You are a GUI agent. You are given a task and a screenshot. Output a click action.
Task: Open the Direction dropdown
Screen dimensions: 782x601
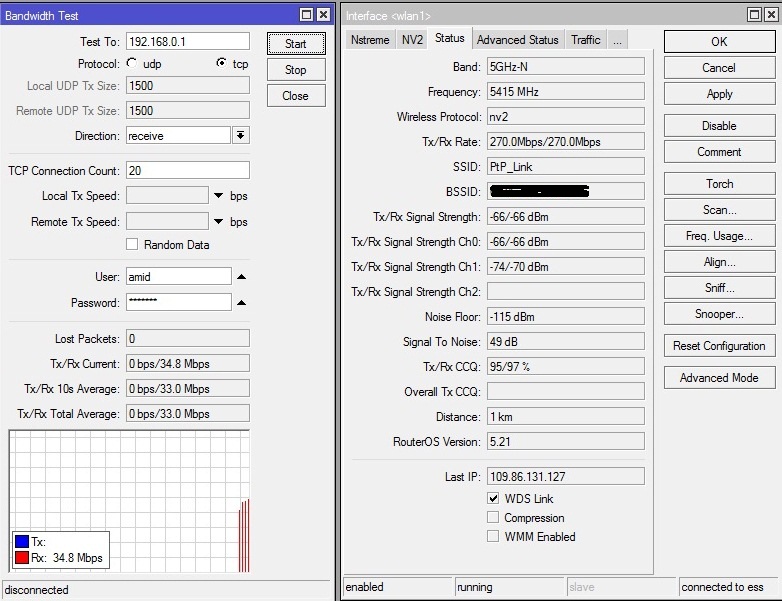point(241,135)
